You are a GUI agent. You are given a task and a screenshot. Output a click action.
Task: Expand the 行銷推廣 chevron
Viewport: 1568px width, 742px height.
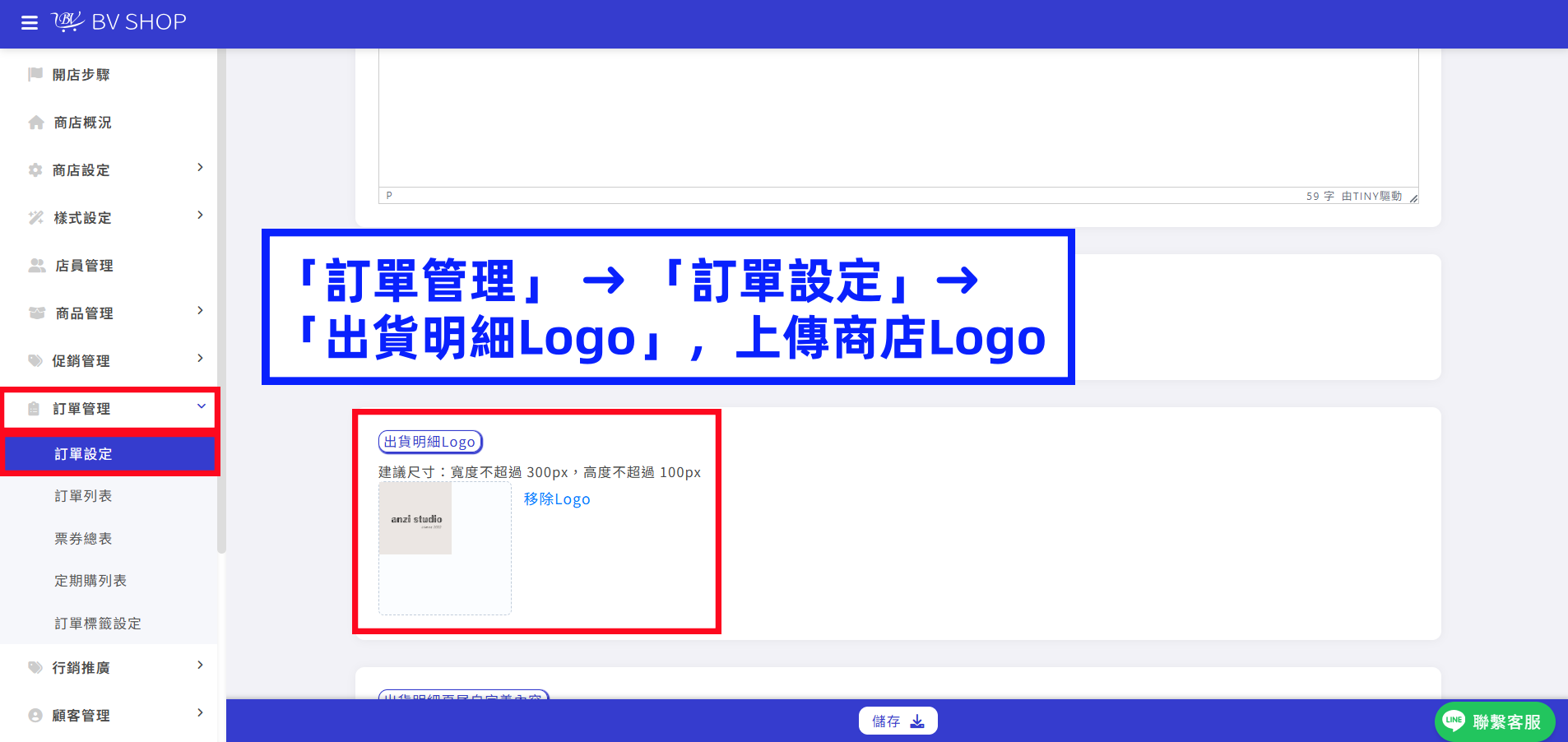coord(200,665)
